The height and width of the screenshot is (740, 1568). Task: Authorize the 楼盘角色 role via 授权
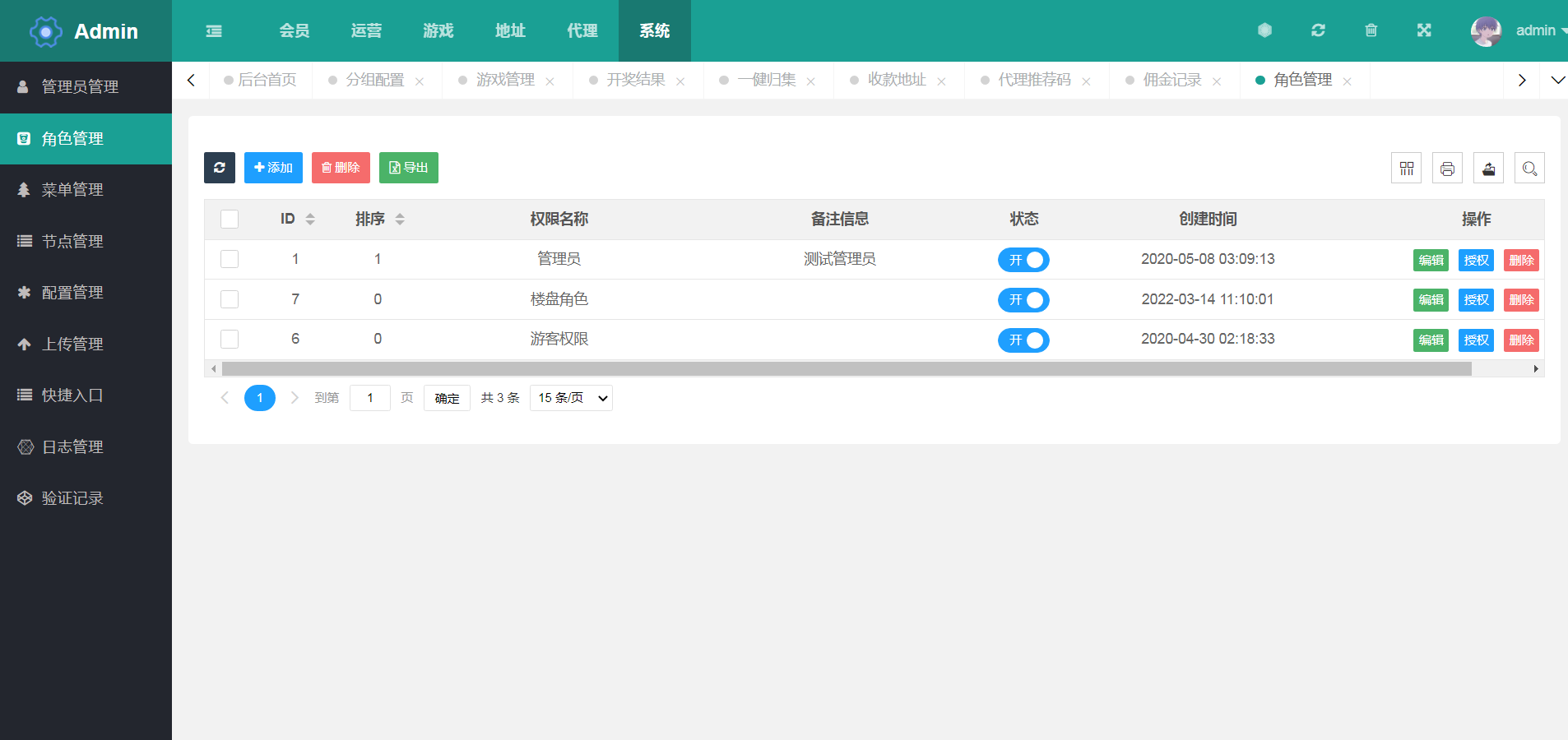coord(1476,300)
